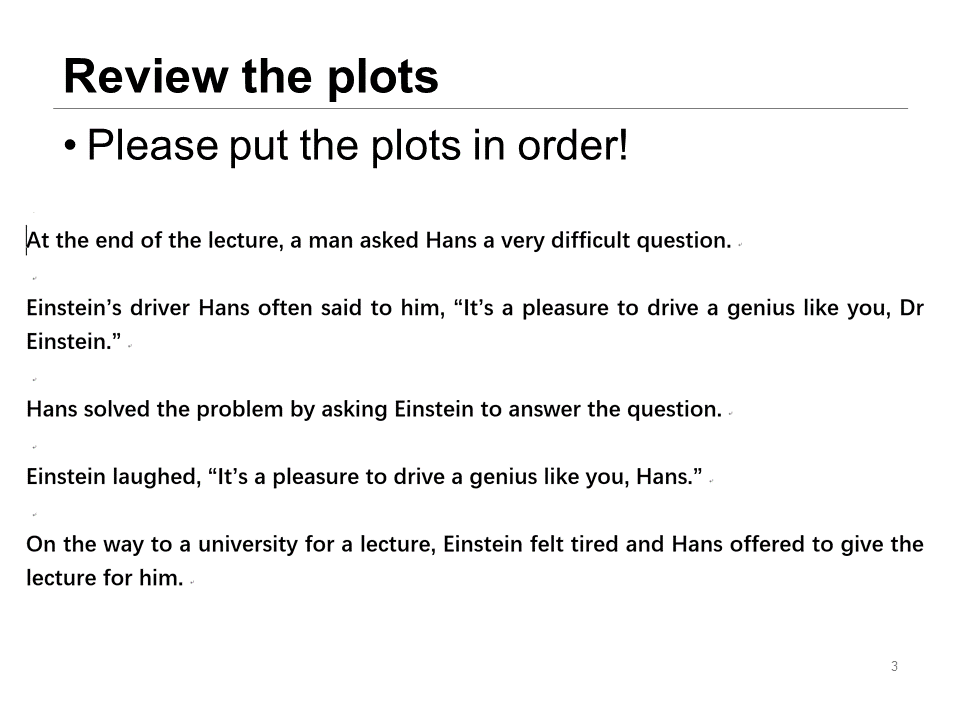Screen dimensions: 960x720
Task: Click the slide number 3
Action: click(894, 666)
